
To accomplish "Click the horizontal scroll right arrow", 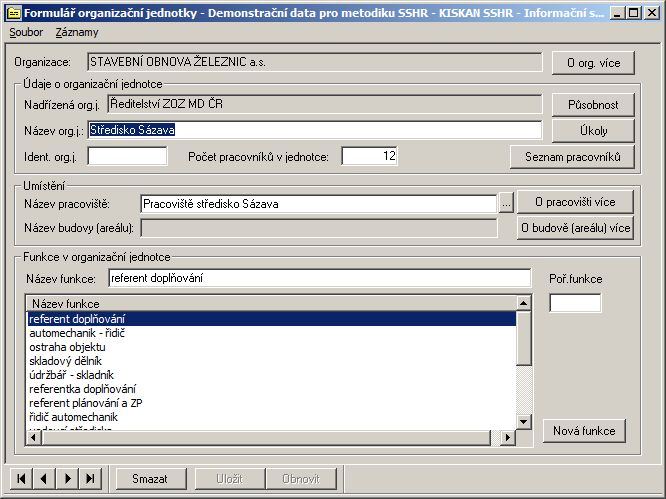I will click(508, 437).
